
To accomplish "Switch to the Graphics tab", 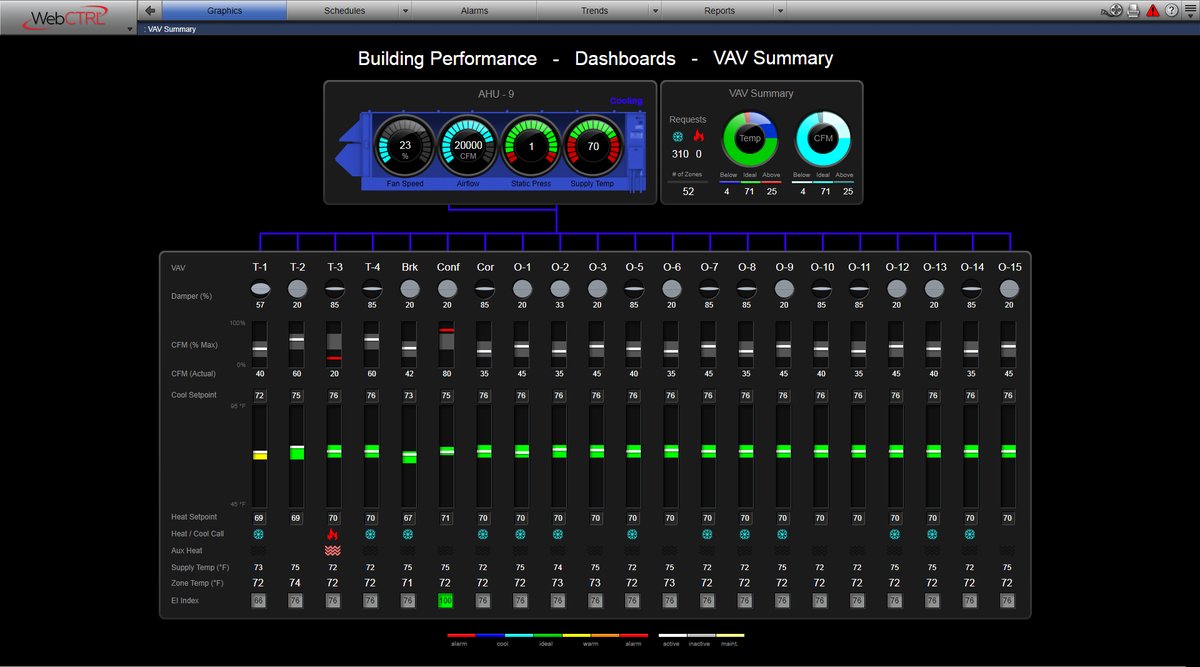I will coord(224,11).
